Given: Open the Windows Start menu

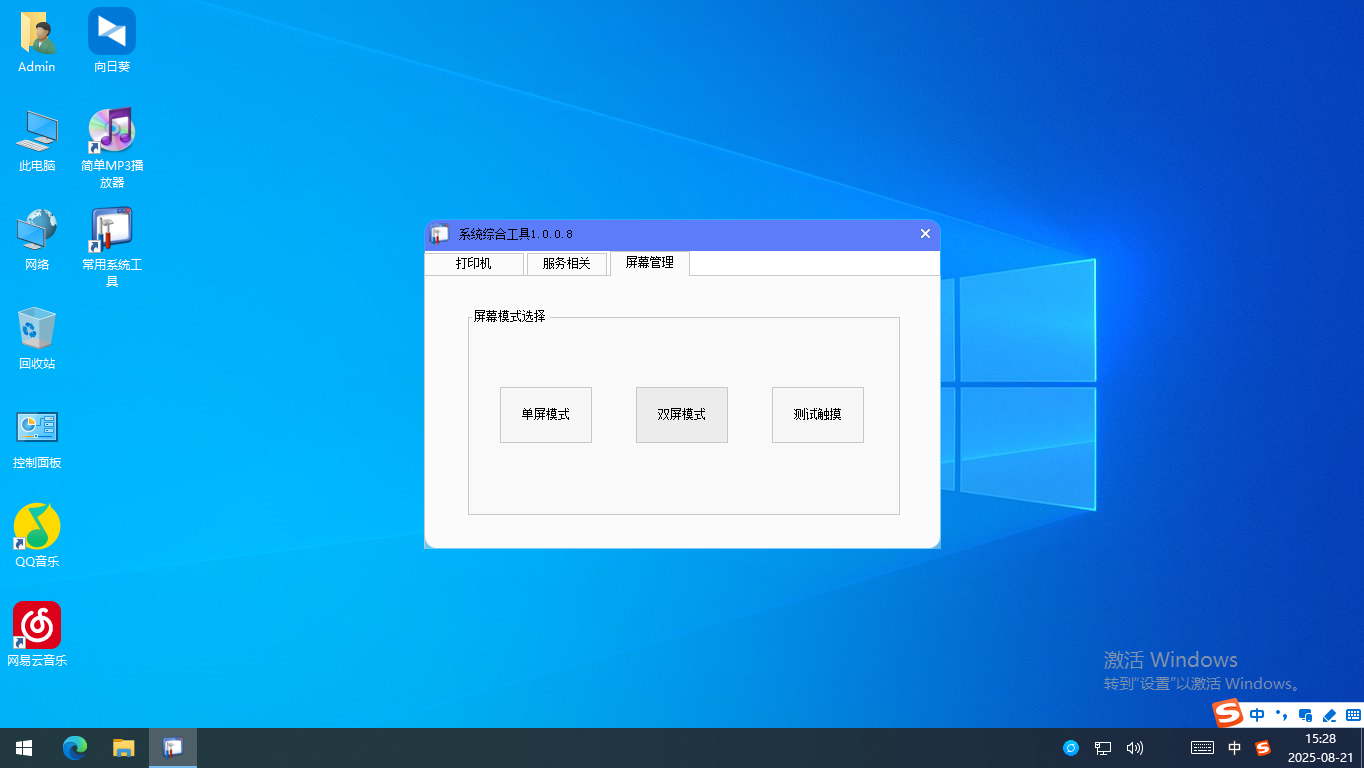Looking at the screenshot, I should tap(24, 748).
